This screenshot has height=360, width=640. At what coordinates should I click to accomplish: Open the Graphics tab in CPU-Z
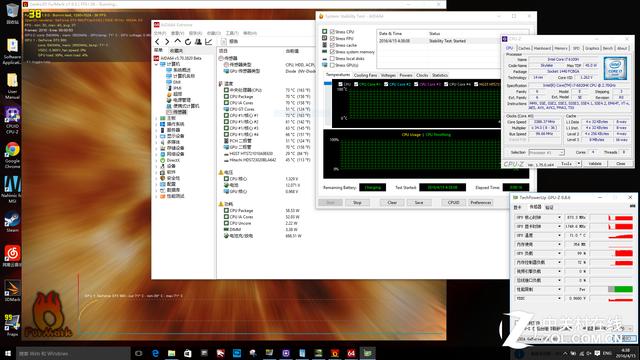pos(592,48)
